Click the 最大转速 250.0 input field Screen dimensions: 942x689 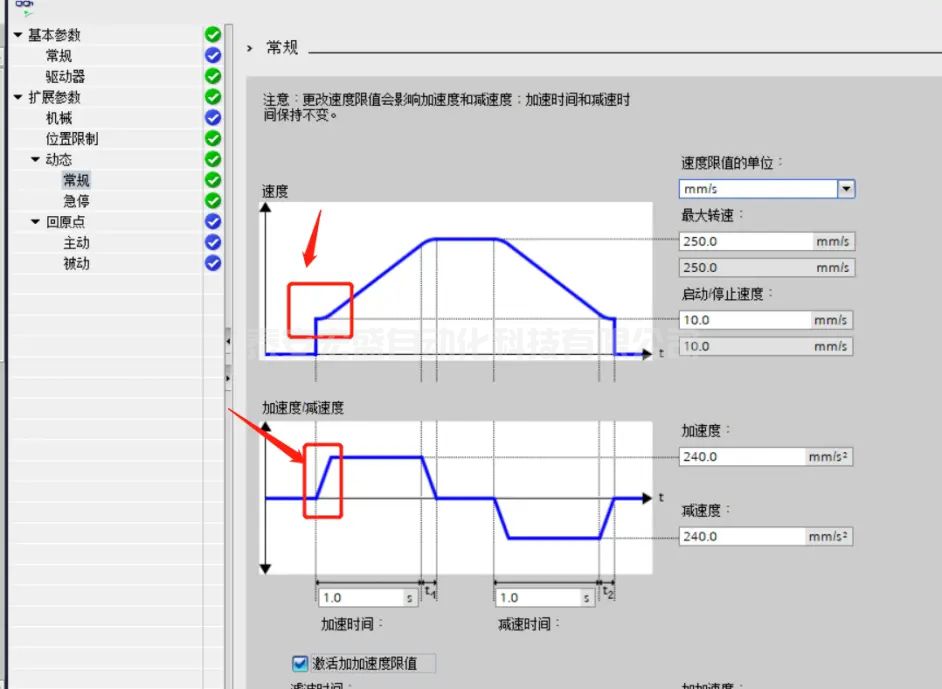744,241
